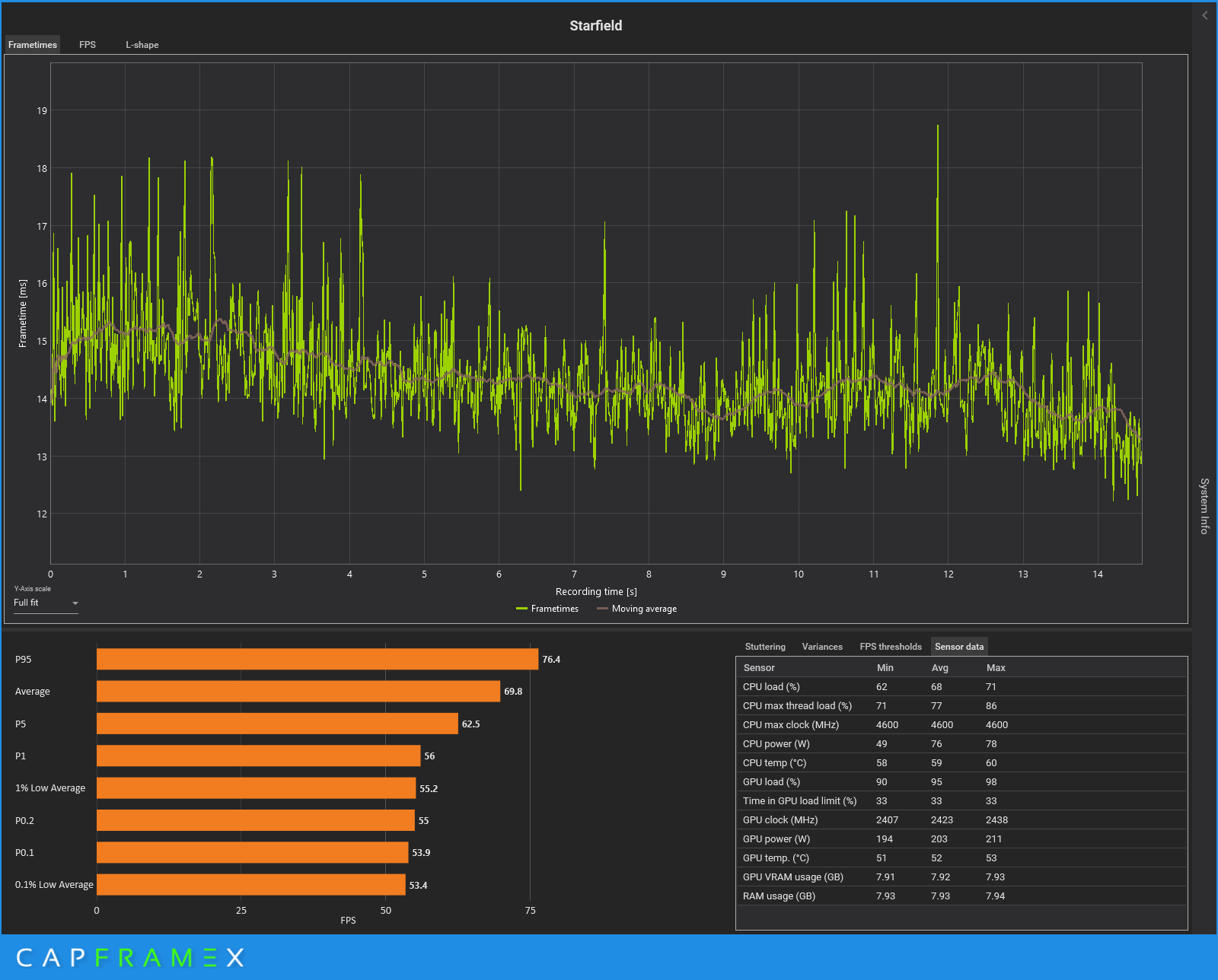Click the GPU power (W) row

click(x=961, y=838)
